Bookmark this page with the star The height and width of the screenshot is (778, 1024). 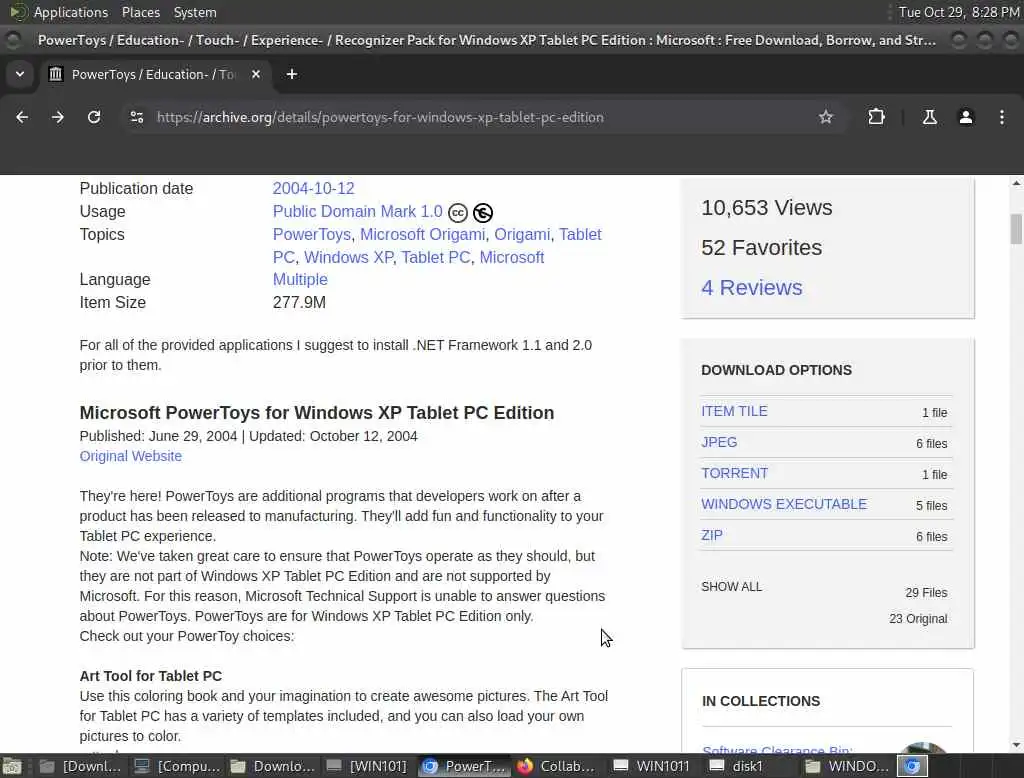(825, 117)
